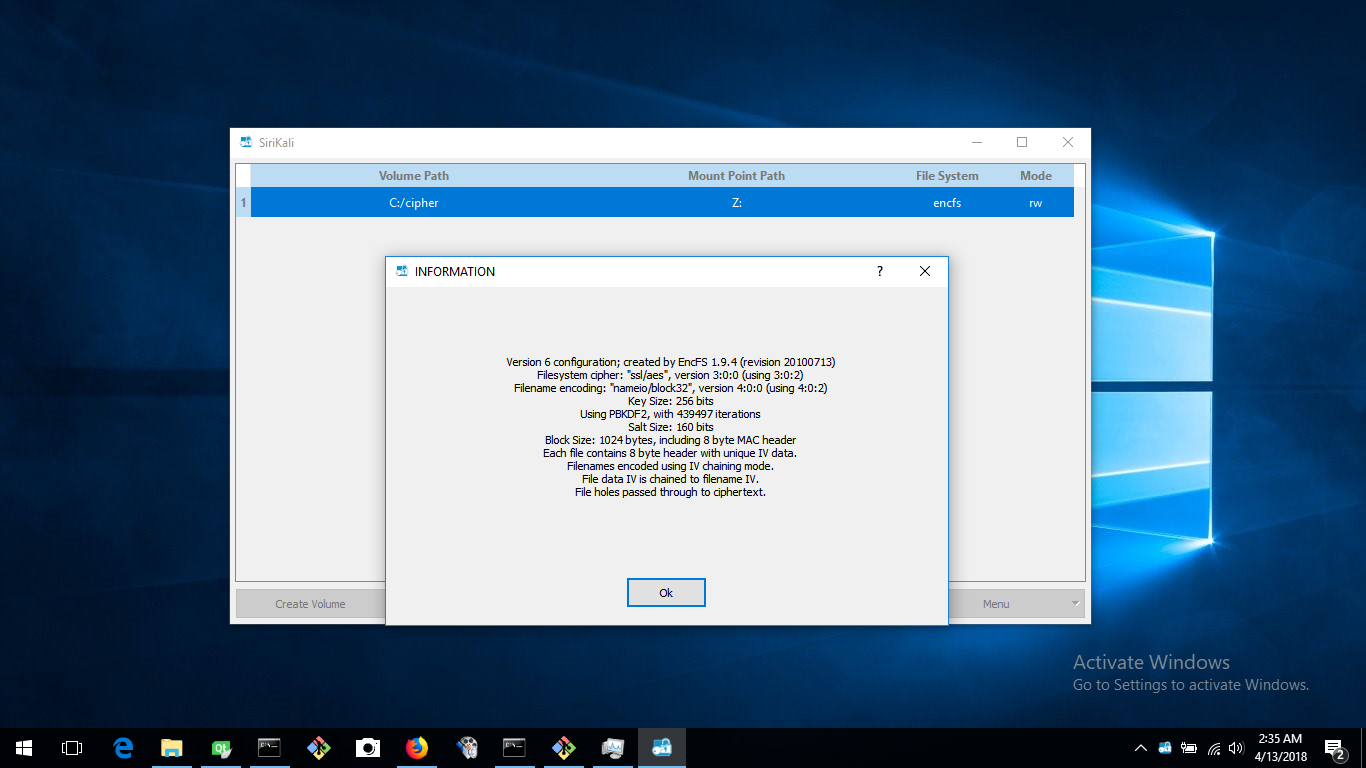
Task: Open the command prompt from the taskbar
Action: pos(269,747)
